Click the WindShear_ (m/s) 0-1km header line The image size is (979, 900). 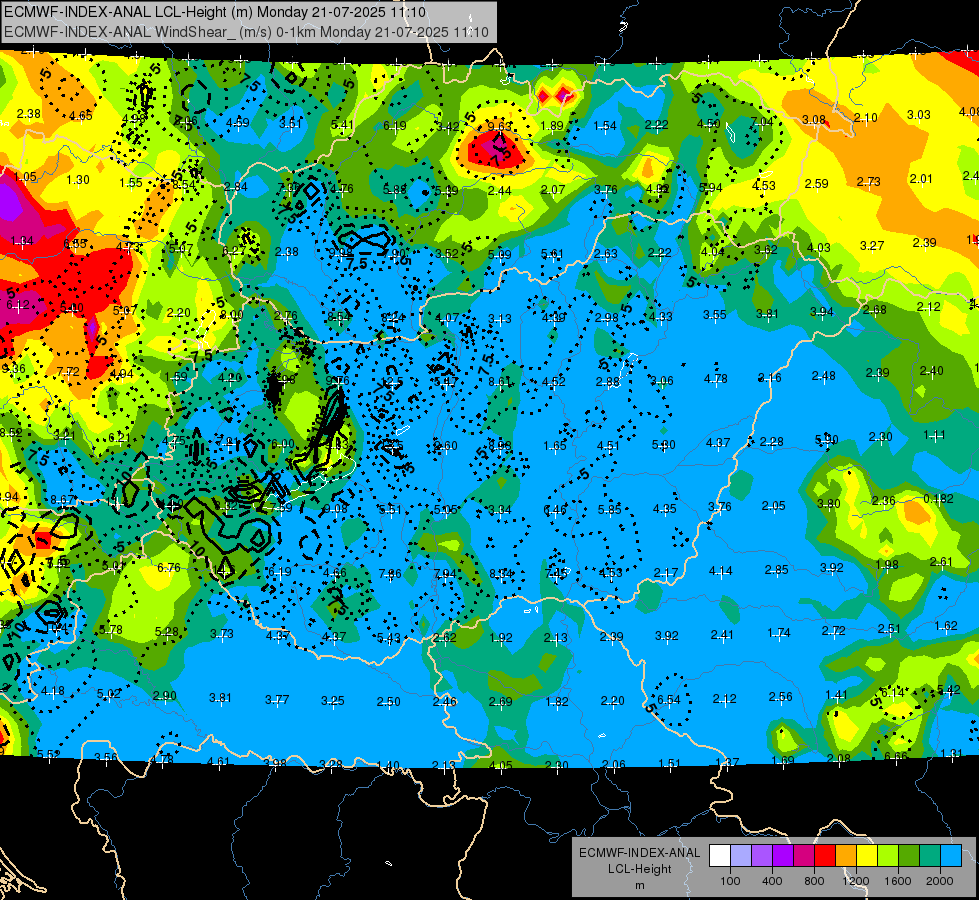pyautogui.click(x=246, y=32)
